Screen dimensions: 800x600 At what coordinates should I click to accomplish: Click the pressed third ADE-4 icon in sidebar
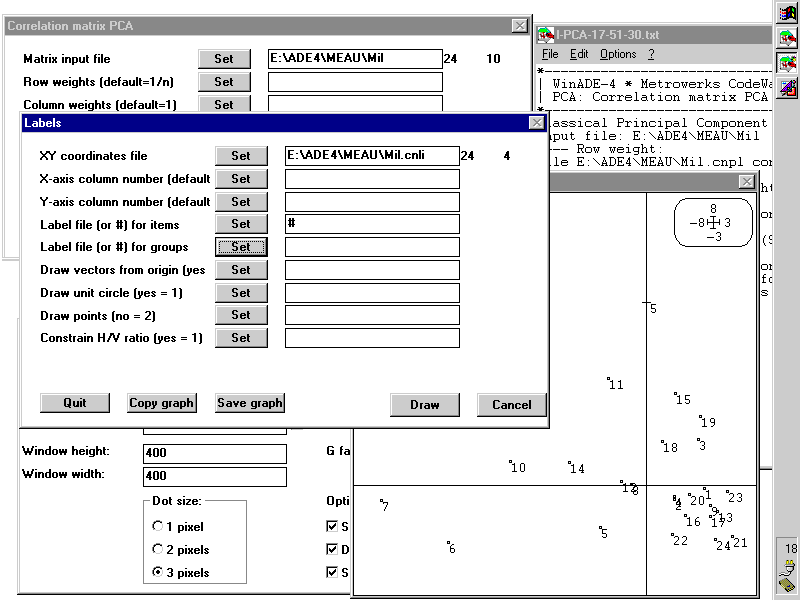(x=789, y=62)
